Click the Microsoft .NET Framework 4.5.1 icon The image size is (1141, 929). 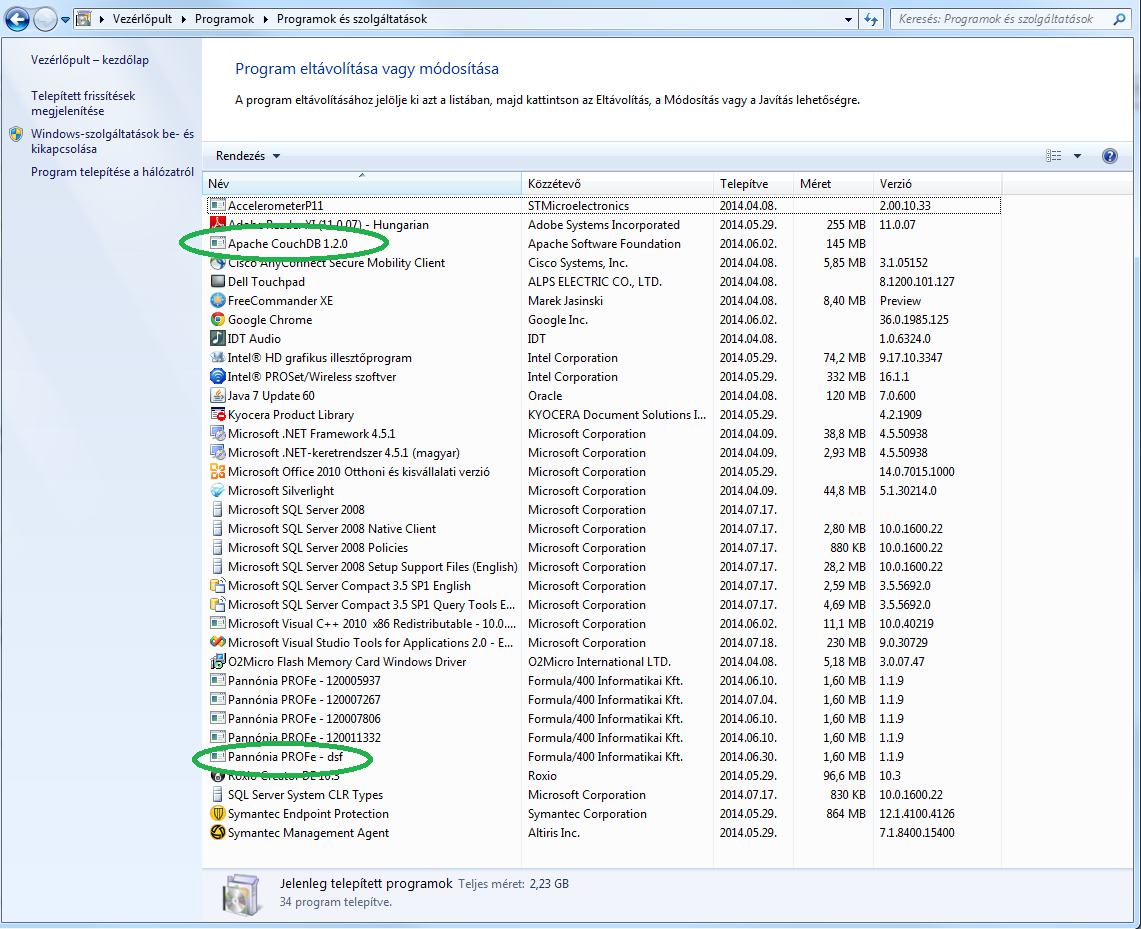(x=217, y=433)
